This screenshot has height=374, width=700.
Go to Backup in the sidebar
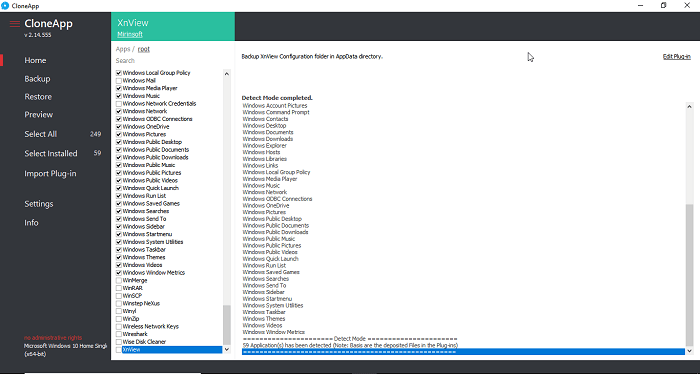coord(37,79)
